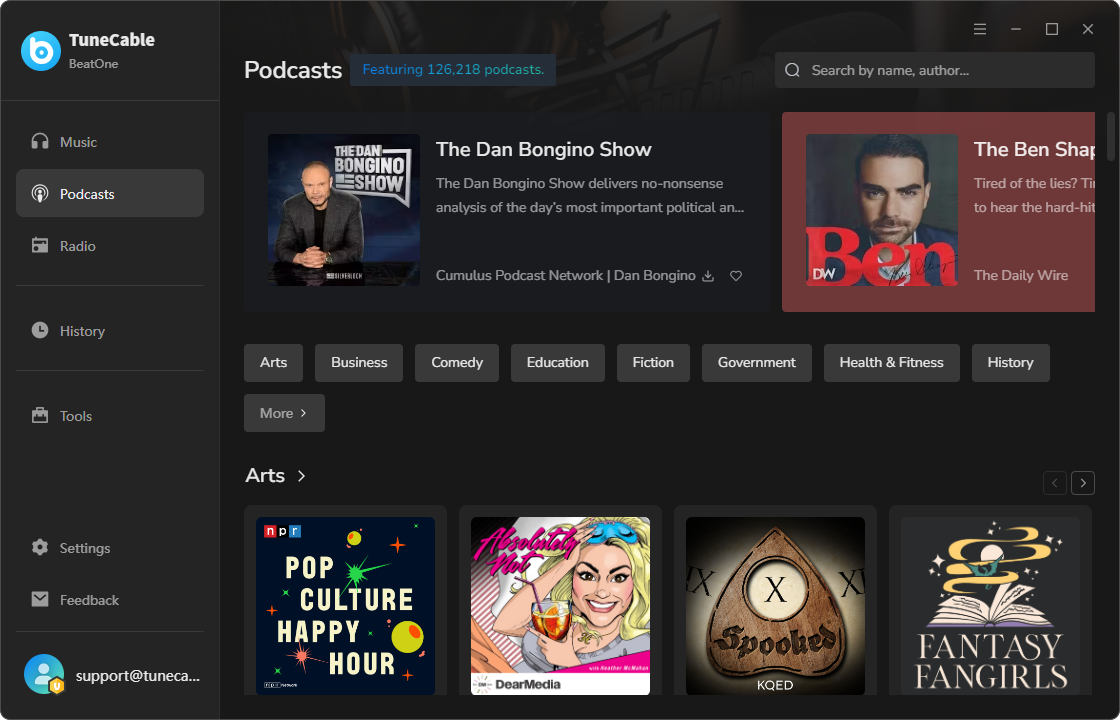Open the Spooked podcast cover
This screenshot has width=1120, height=720.
[775, 606]
